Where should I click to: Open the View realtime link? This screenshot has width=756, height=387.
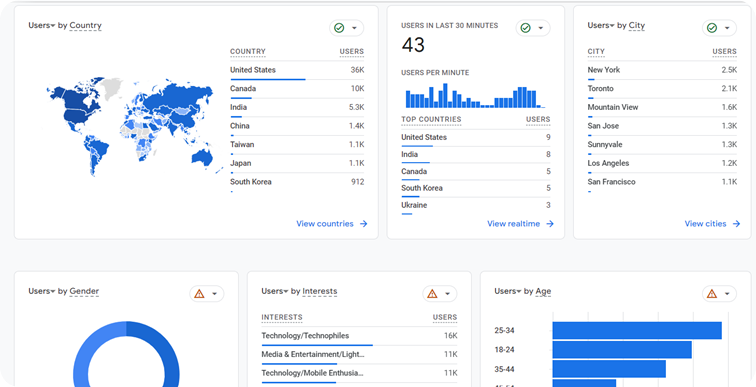pos(513,224)
